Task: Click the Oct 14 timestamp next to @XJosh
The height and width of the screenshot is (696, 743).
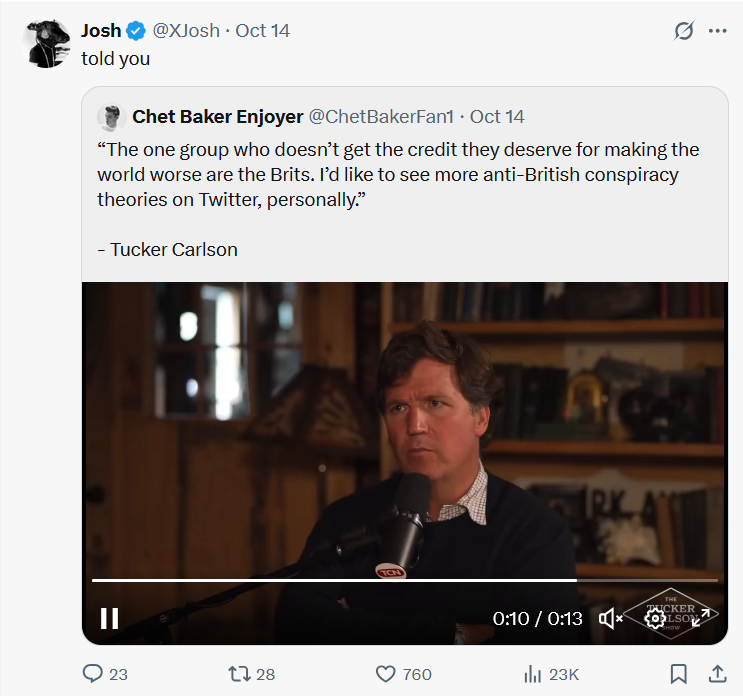Action: (262, 31)
